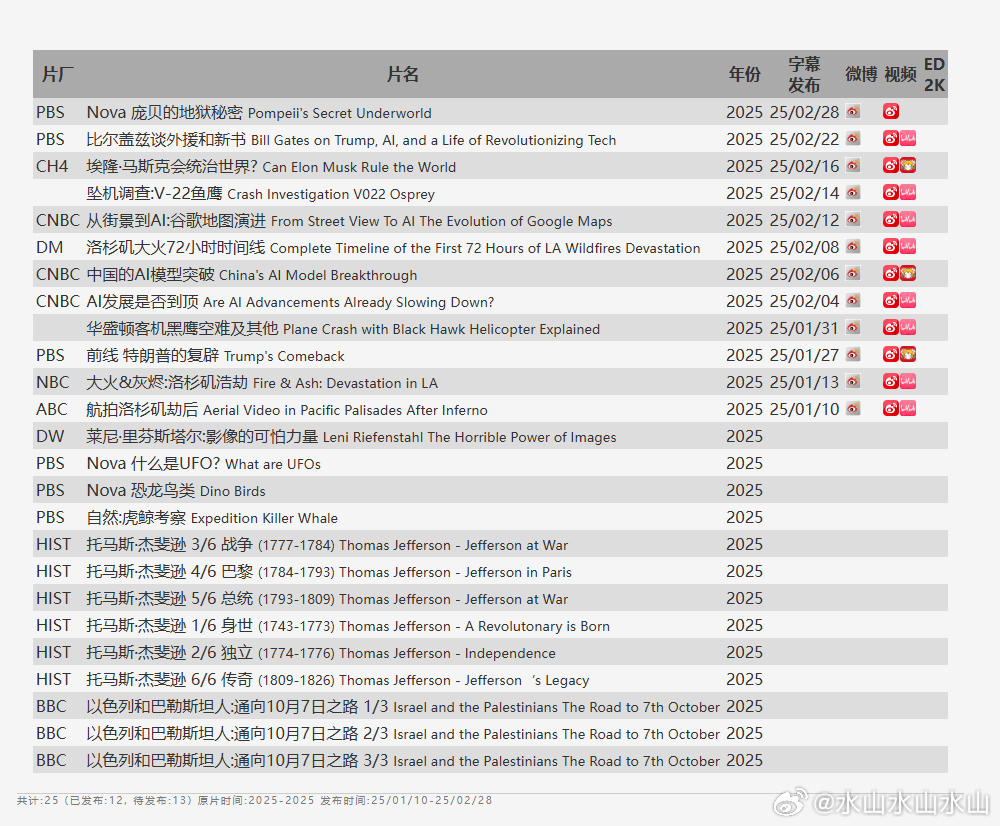Screen dimensions: 1000x826
Task: Click pink Bilibili icon for Aerial Video row
Action: point(908,409)
